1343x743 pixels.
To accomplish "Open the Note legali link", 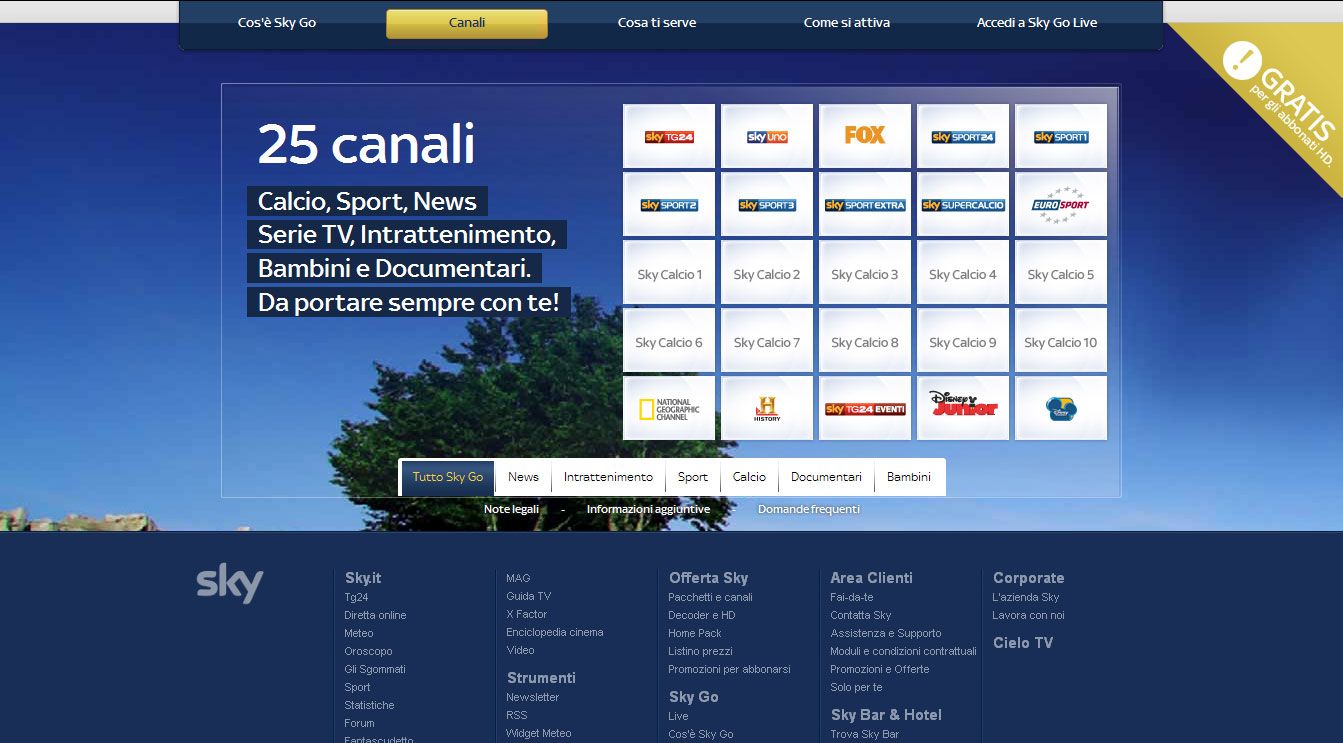I will 511,509.
